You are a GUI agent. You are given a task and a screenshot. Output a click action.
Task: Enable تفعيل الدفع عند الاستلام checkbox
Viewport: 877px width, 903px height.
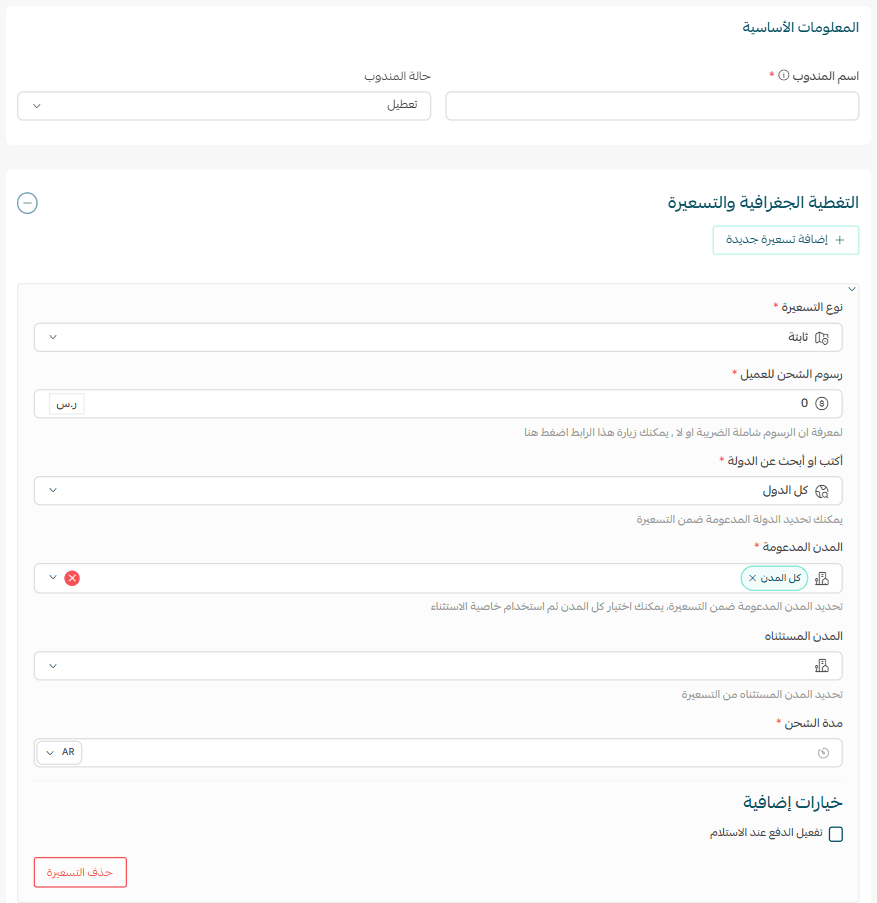click(836, 834)
